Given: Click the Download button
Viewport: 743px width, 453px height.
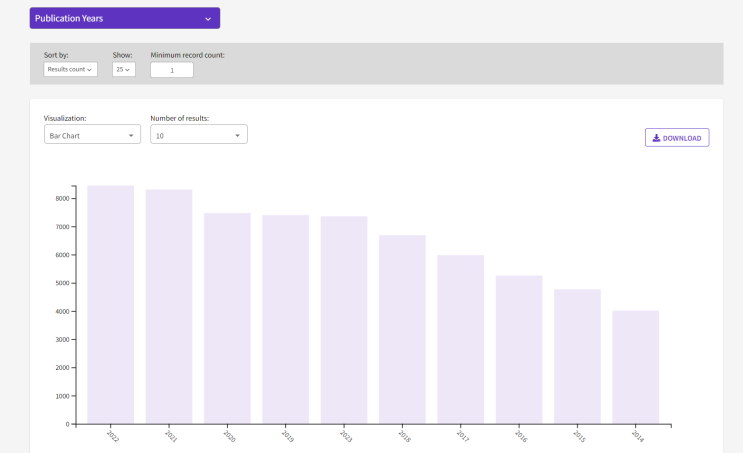Looking at the screenshot, I should coord(677,137).
